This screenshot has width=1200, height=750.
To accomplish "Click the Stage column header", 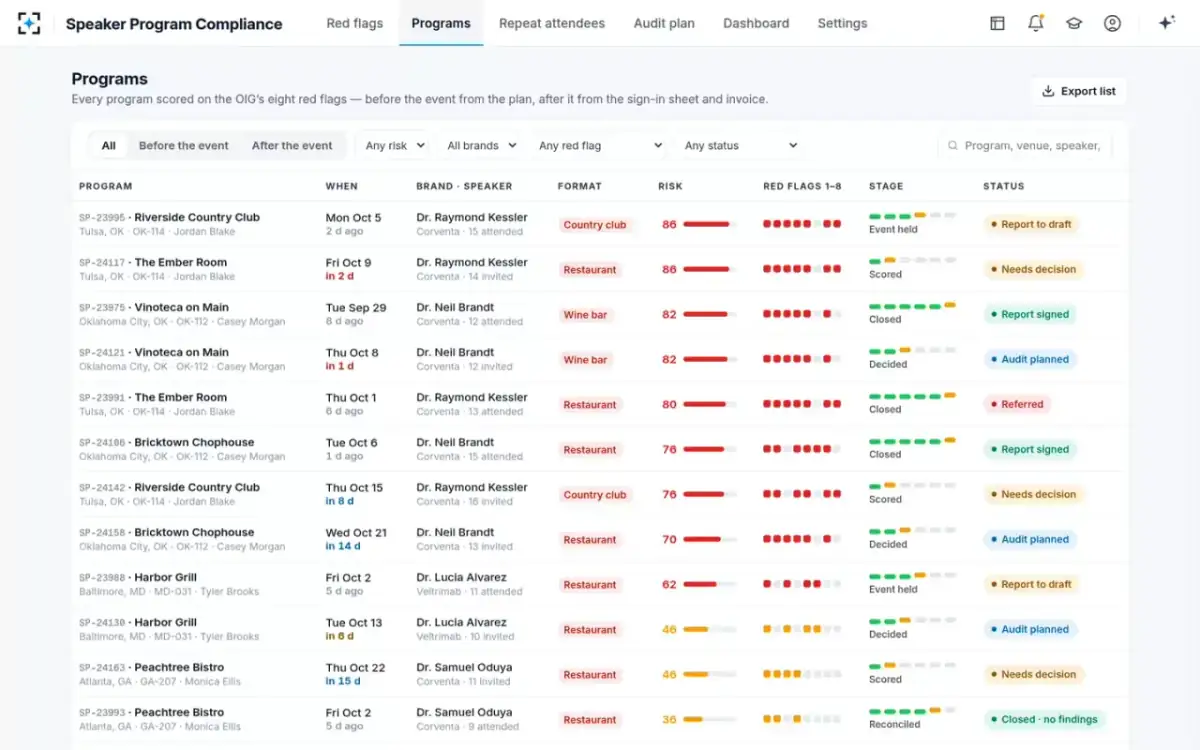I will click(x=886, y=186).
